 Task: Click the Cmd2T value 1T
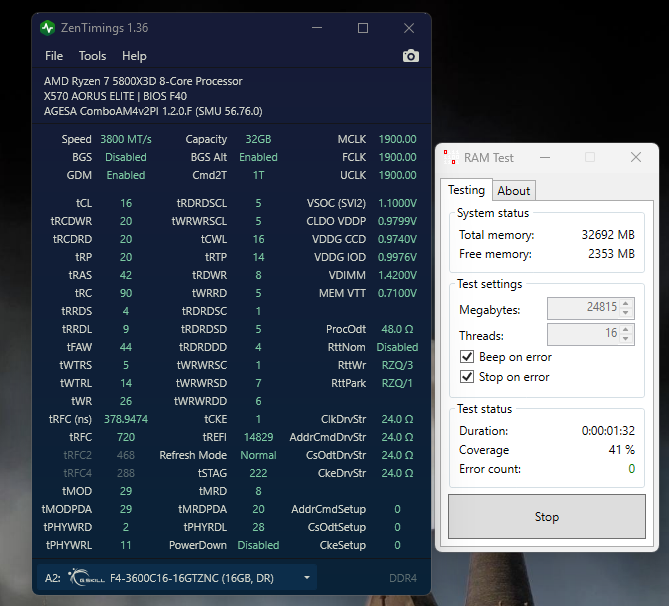258,175
